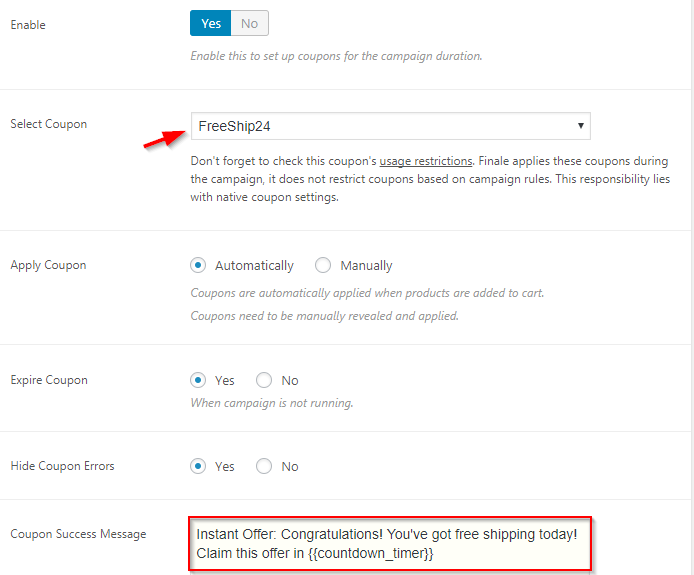Open the usage restrictions link
Screen dimensions: 694x575
click(x=426, y=161)
